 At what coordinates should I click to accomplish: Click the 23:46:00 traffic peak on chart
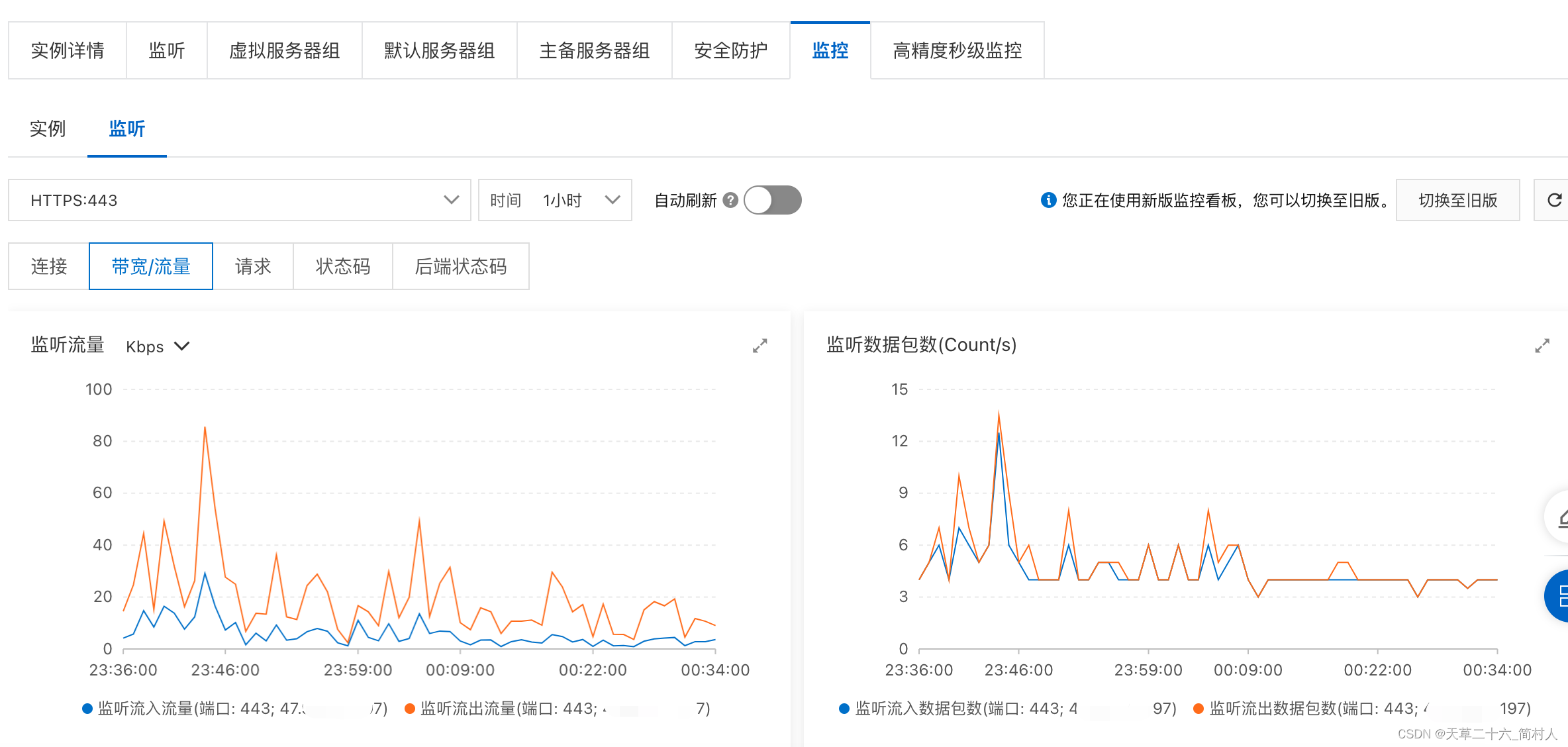point(205,428)
